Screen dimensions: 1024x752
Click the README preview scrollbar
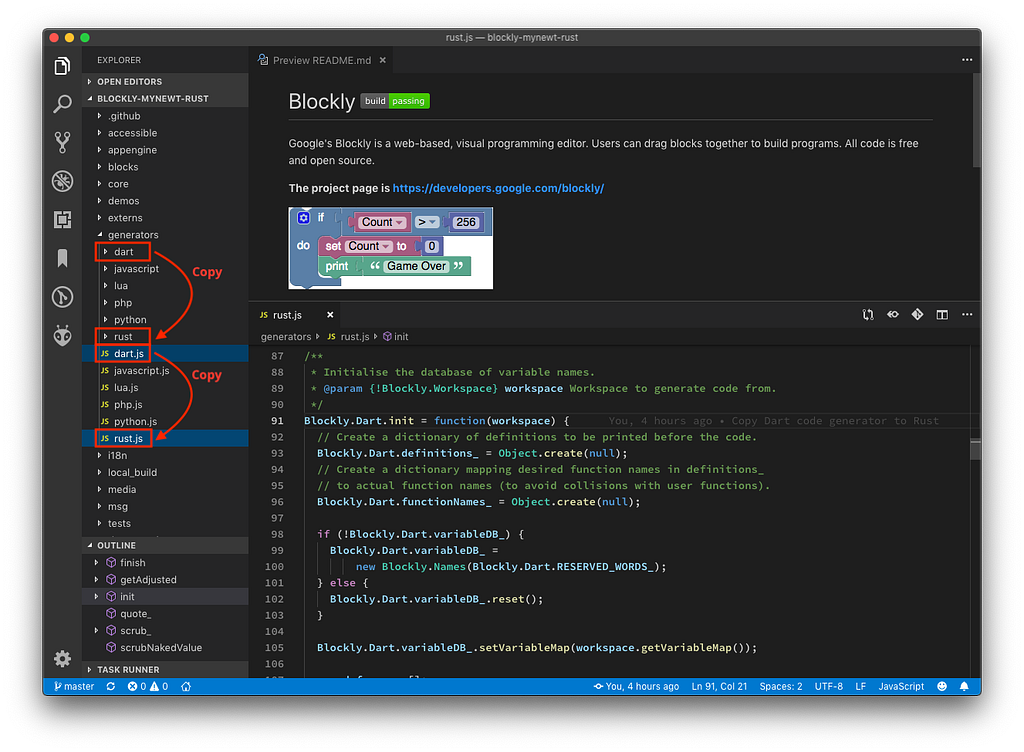[x=976, y=121]
